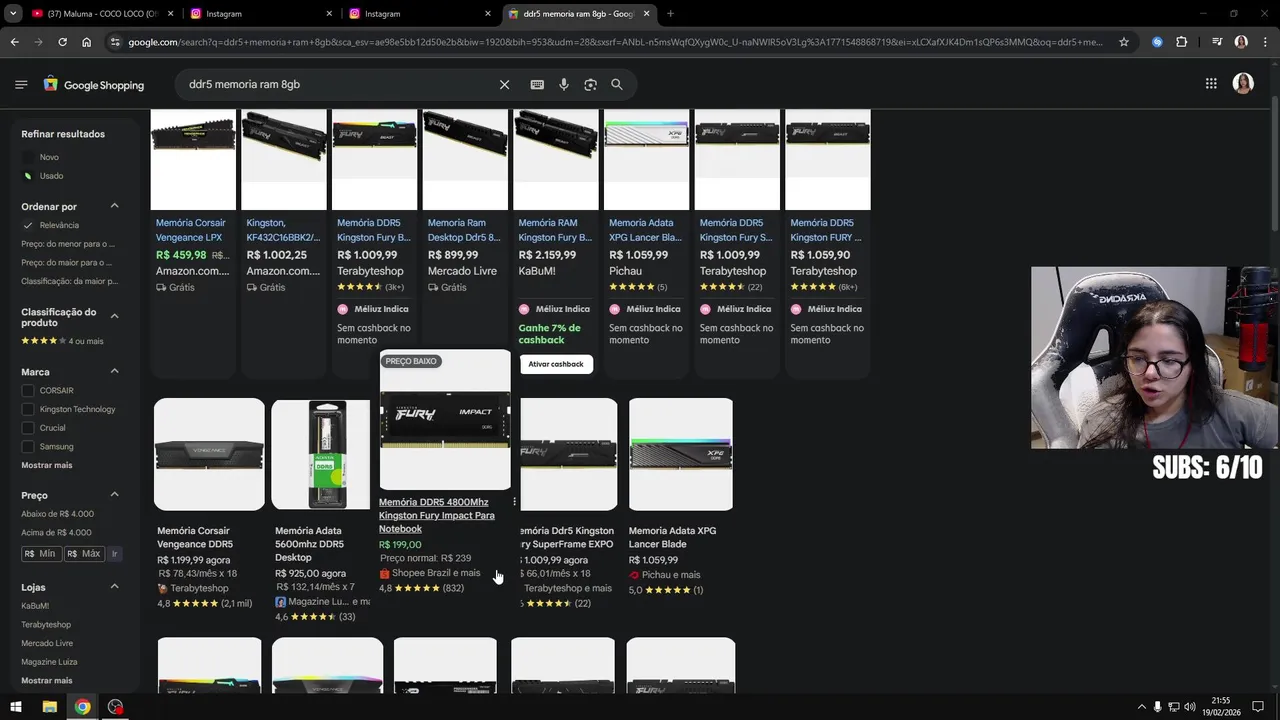
Task: Click Chrome icon in the taskbar
Action: pyautogui.click(x=82, y=707)
